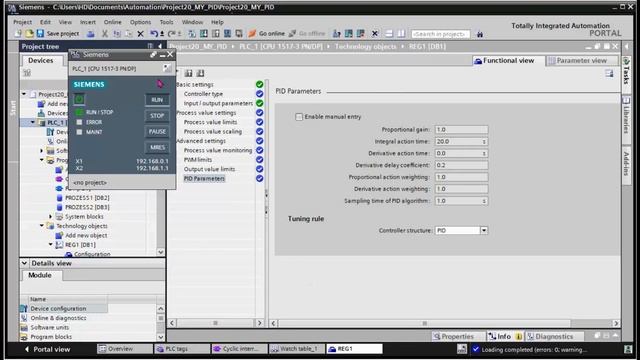
Task: Collapse the REG1 [DB1] tree node
Action: (x=51, y=244)
